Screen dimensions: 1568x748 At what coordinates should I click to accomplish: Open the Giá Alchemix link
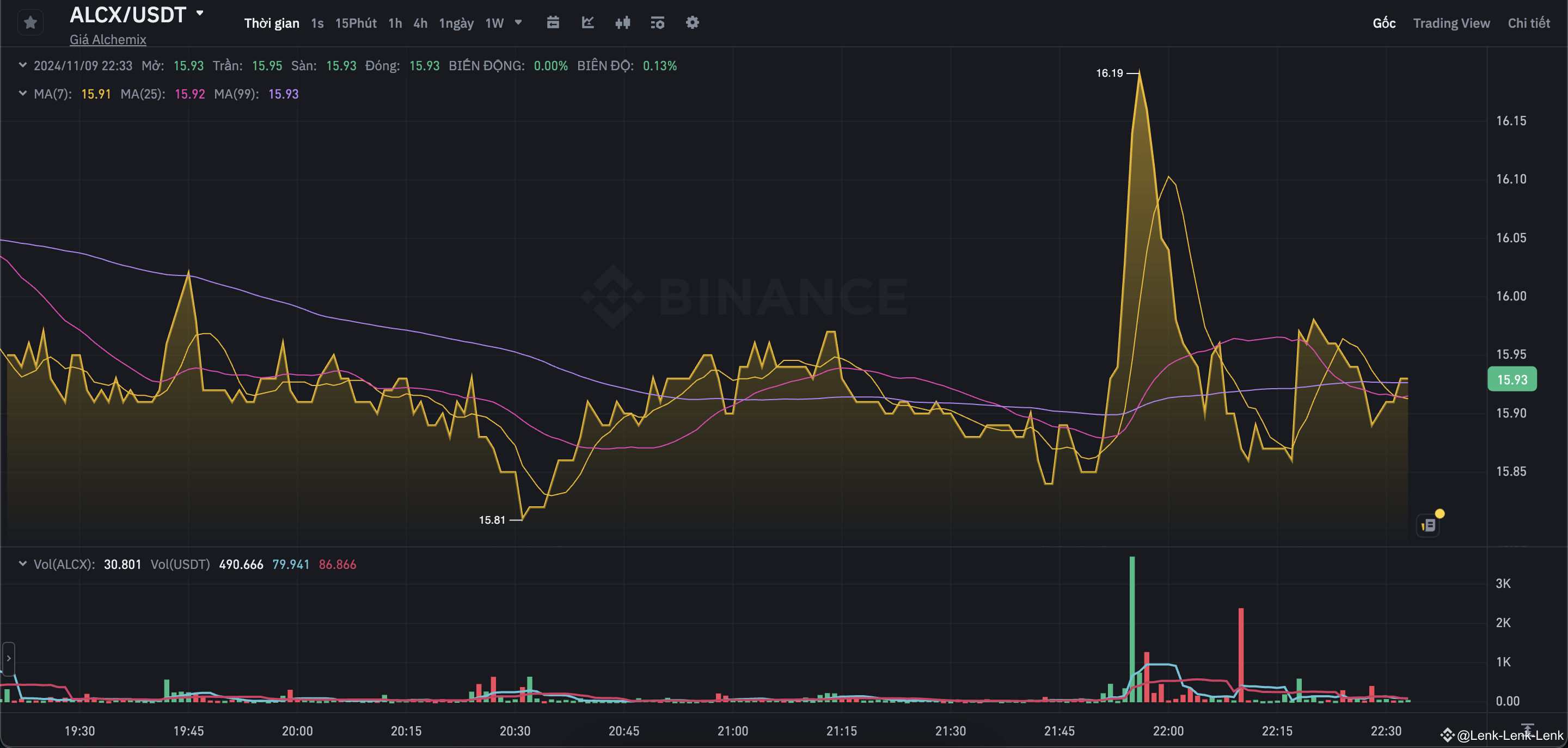(x=107, y=40)
